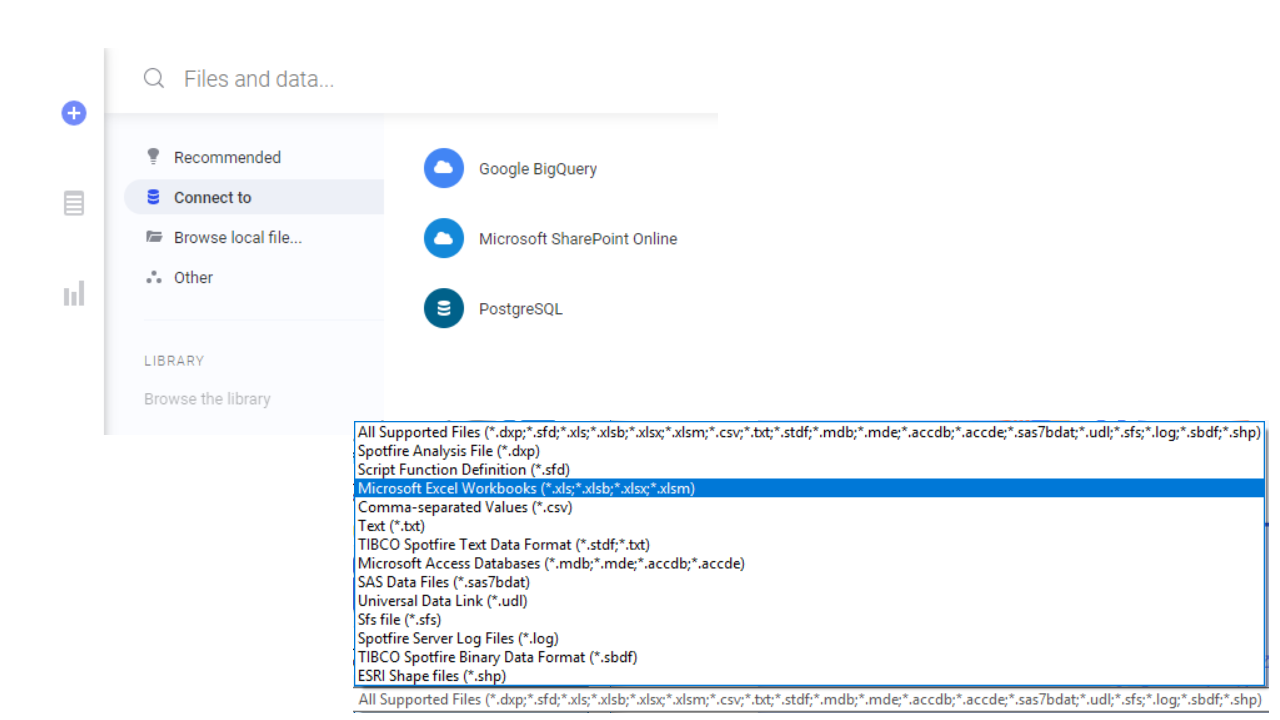Select the Connect to category

click(254, 197)
